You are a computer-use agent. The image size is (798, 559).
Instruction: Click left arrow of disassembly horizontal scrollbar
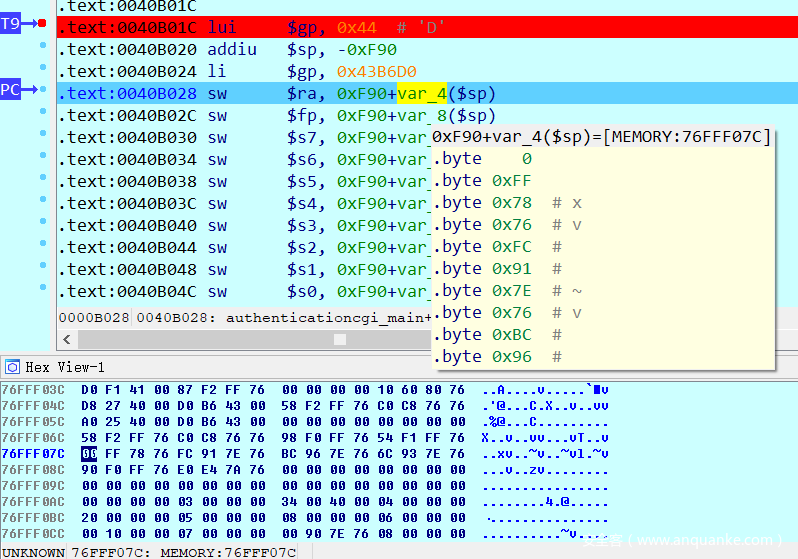[x=67, y=339]
